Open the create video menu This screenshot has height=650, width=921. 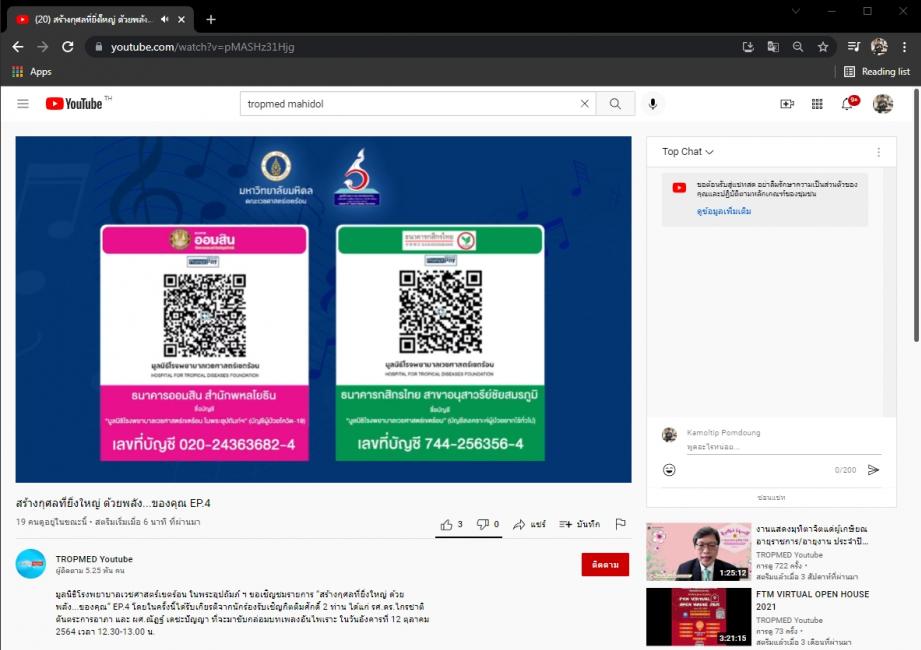click(787, 104)
